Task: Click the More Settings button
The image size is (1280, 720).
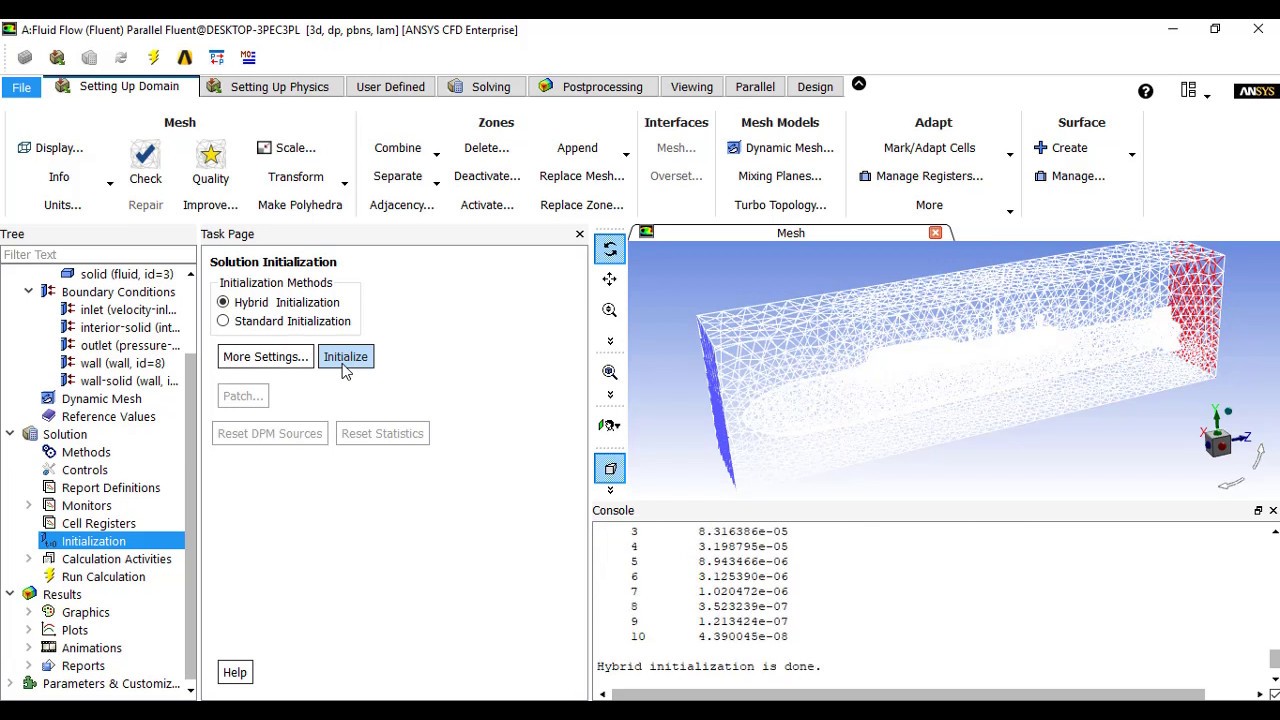Action: (265, 357)
